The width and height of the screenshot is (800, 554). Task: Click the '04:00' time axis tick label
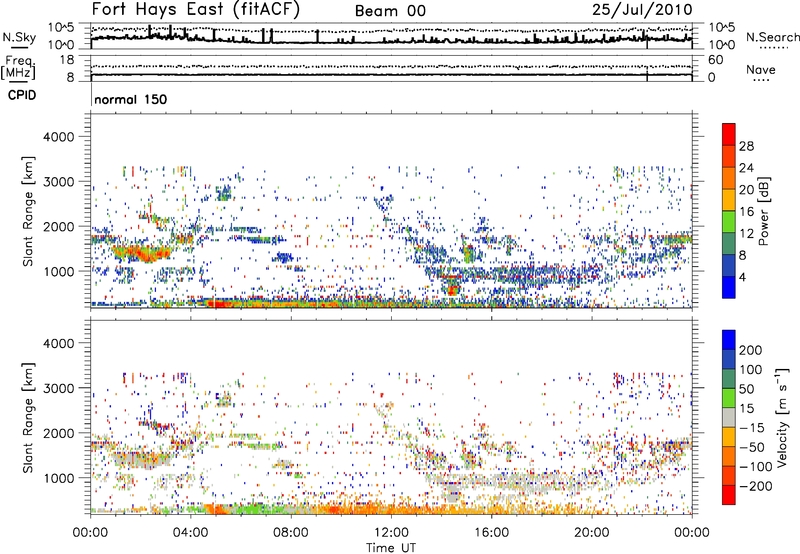tap(190, 533)
